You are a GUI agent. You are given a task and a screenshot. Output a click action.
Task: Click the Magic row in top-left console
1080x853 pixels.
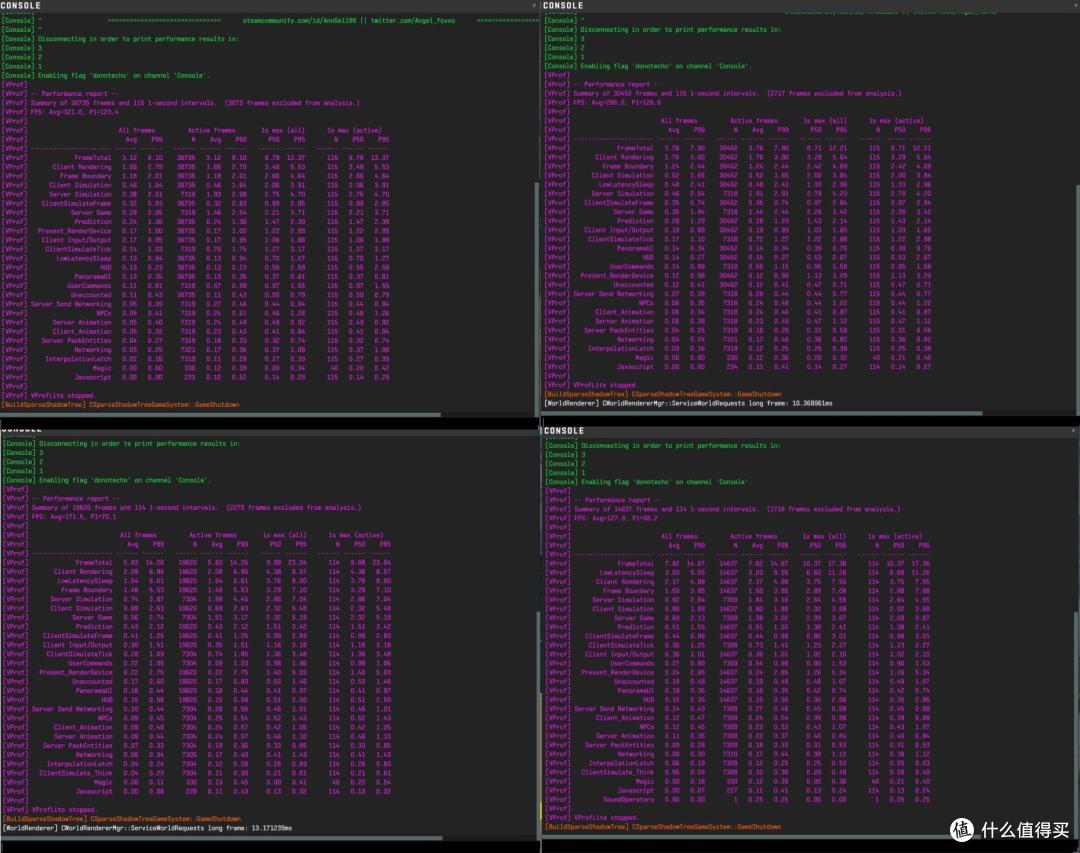click(x=196, y=368)
